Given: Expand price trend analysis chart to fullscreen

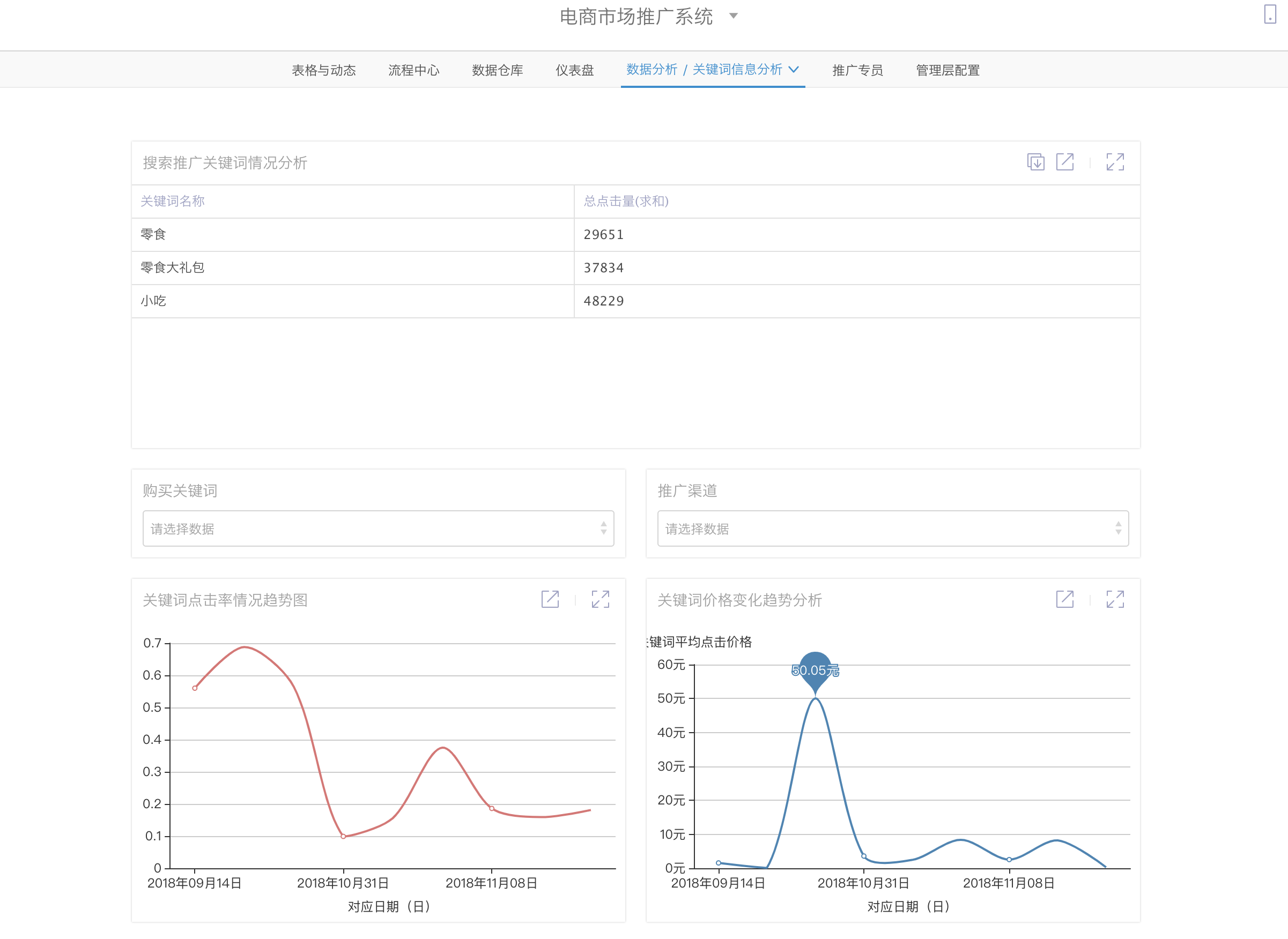Looking at the screenshot, I should (x=1115, y=599).
